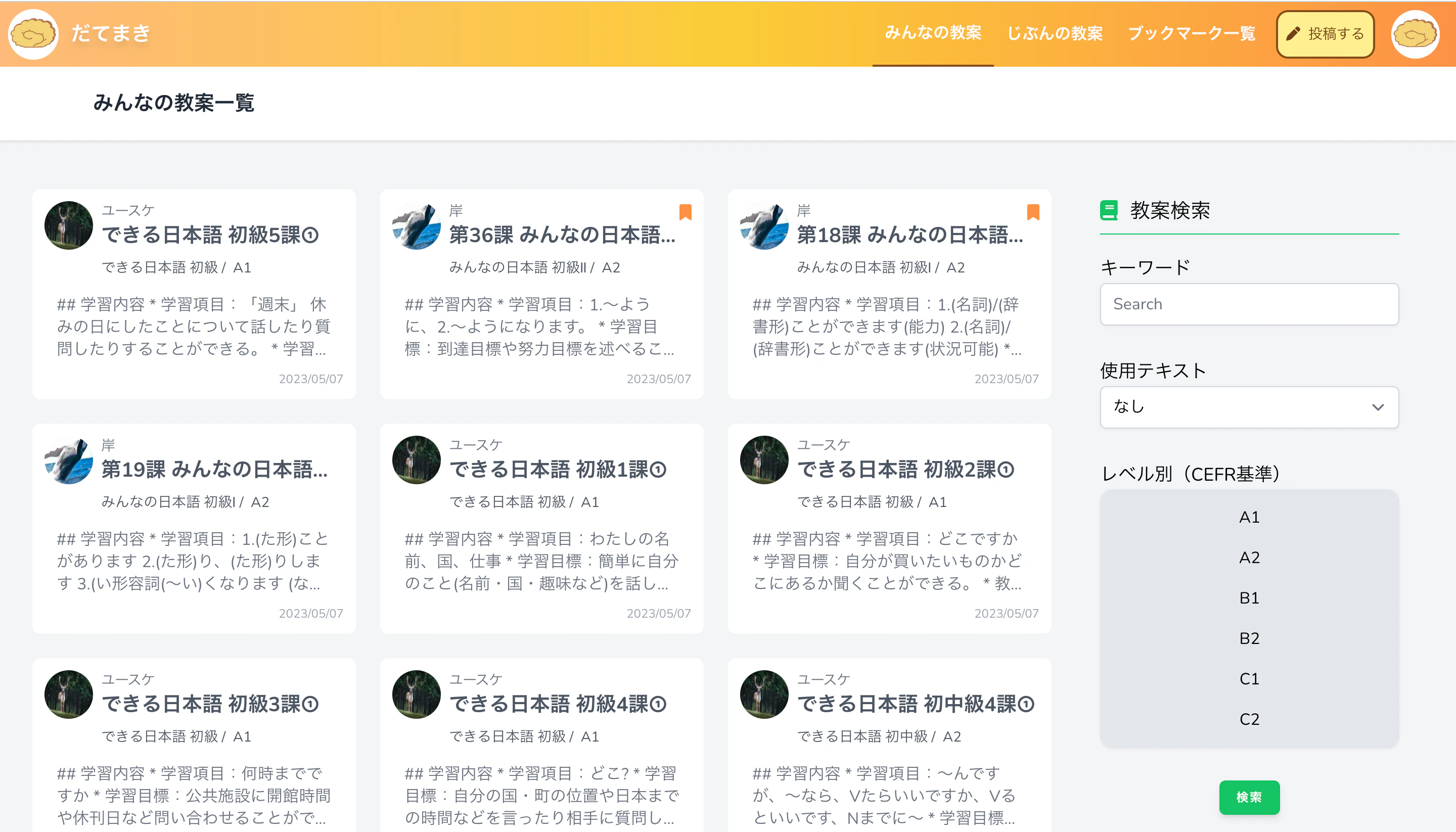Viewport: 1456px width, 832px height.
Task: Open lesson 第18課 みんなの日本語
Action: point(909,235)
